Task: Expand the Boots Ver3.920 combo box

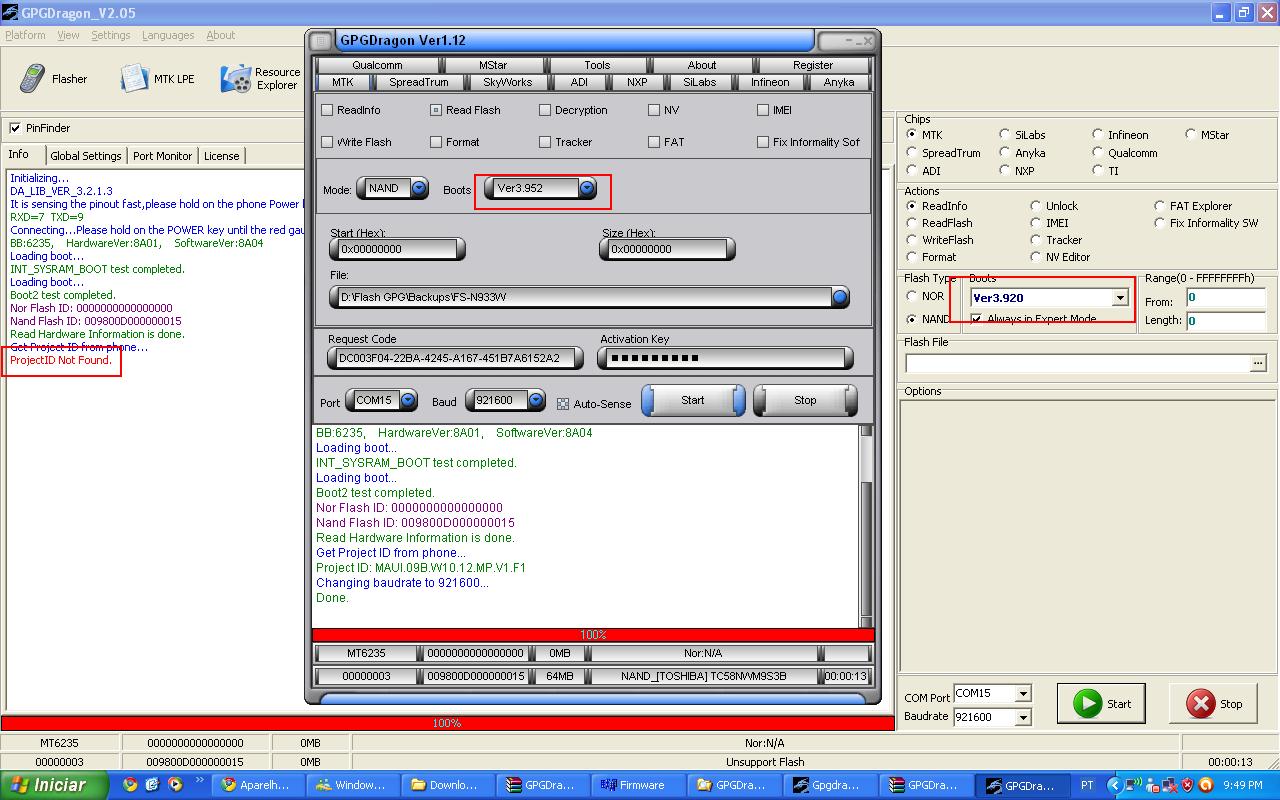Action: coord(1120,298)
